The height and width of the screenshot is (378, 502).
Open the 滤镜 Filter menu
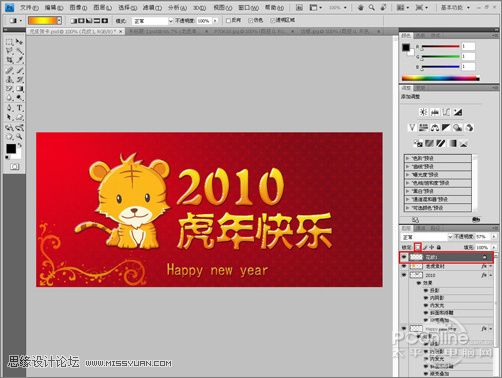[152, 7]
